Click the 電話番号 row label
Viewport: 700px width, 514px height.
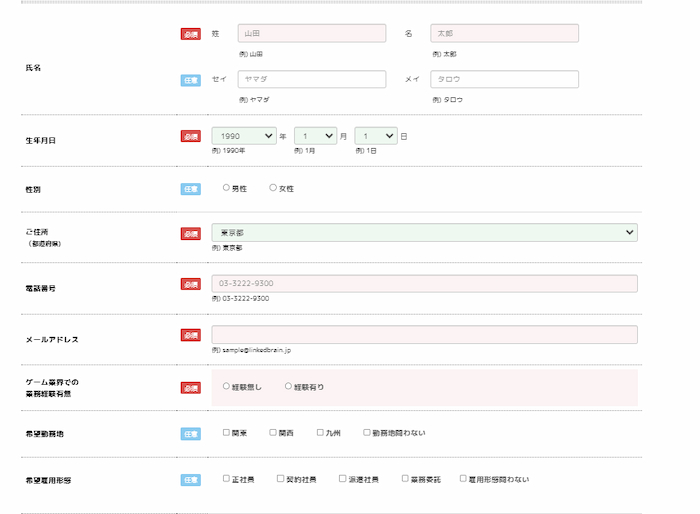(41, 288)
